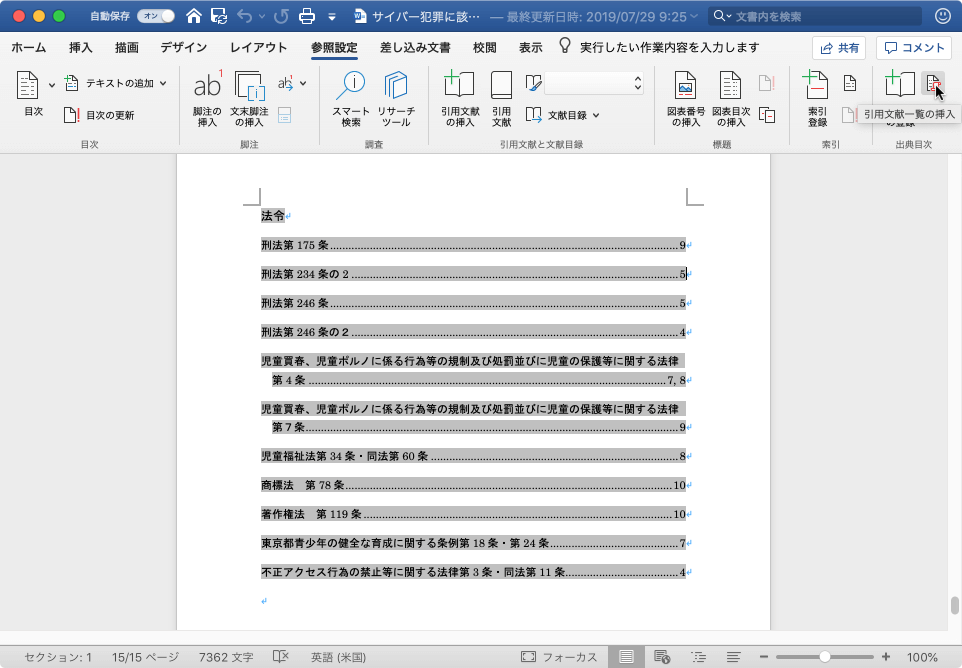Click the show notes icon in 脚注 group
Viewport: 962px width, 668px height.
tap(285, 115)
